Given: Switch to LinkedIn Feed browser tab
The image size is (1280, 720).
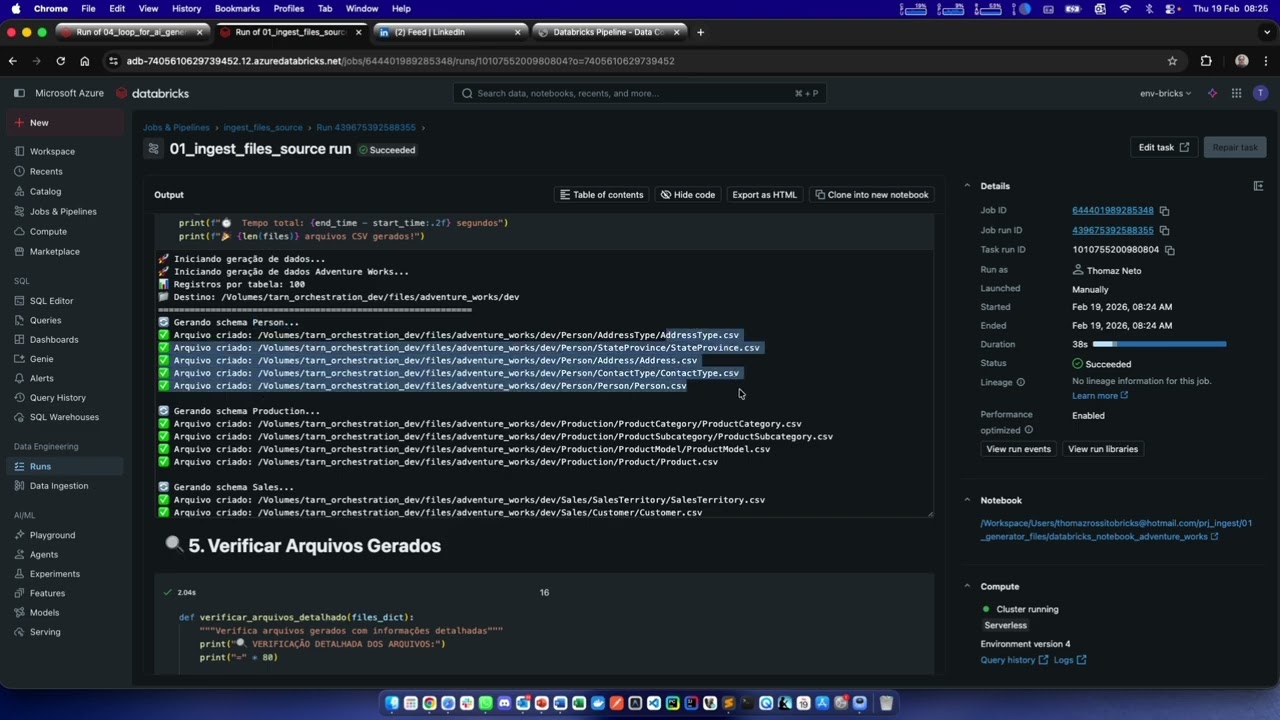Looking at the screenshot, I should click(x=449, y=32).
